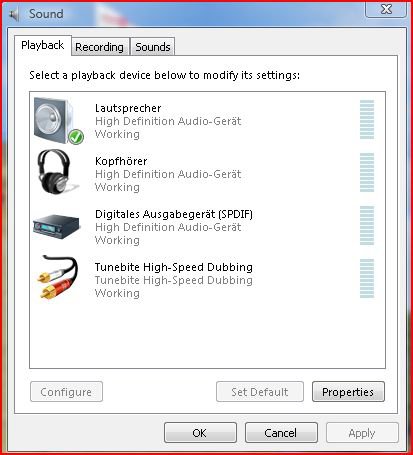Click the green default checkmark badge
The width and height of the screenshot is (413, 455).
76,137
